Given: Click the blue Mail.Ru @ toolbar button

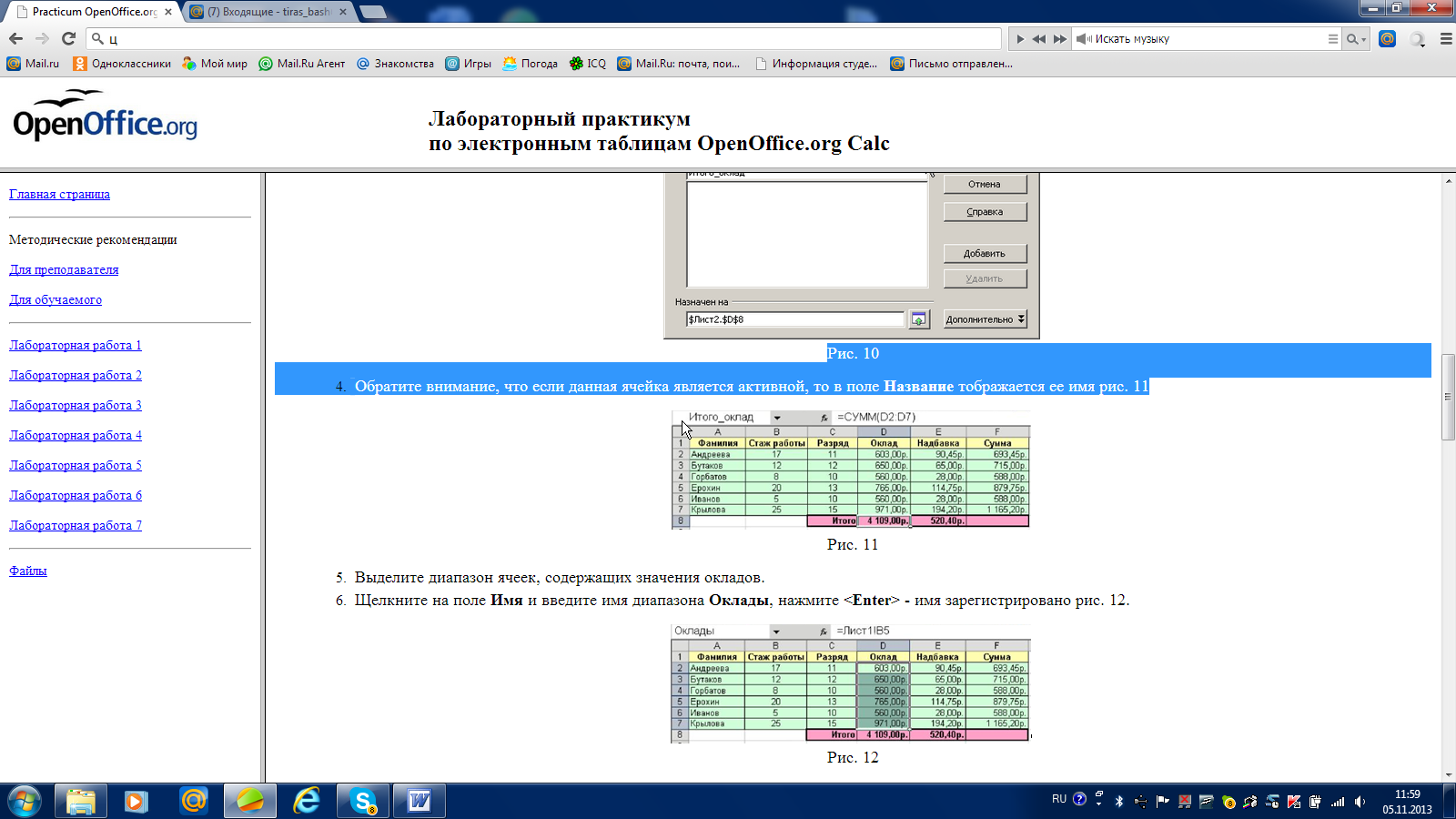Looking at the screenshot, I should click(x=1387, y=38).
